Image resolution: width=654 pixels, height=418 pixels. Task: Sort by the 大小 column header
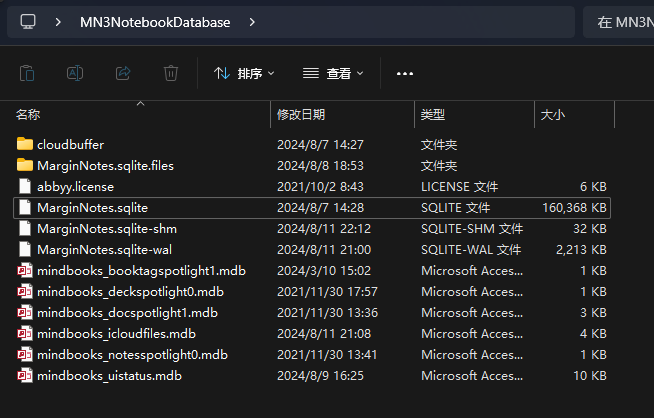click(x=552, y=115)
